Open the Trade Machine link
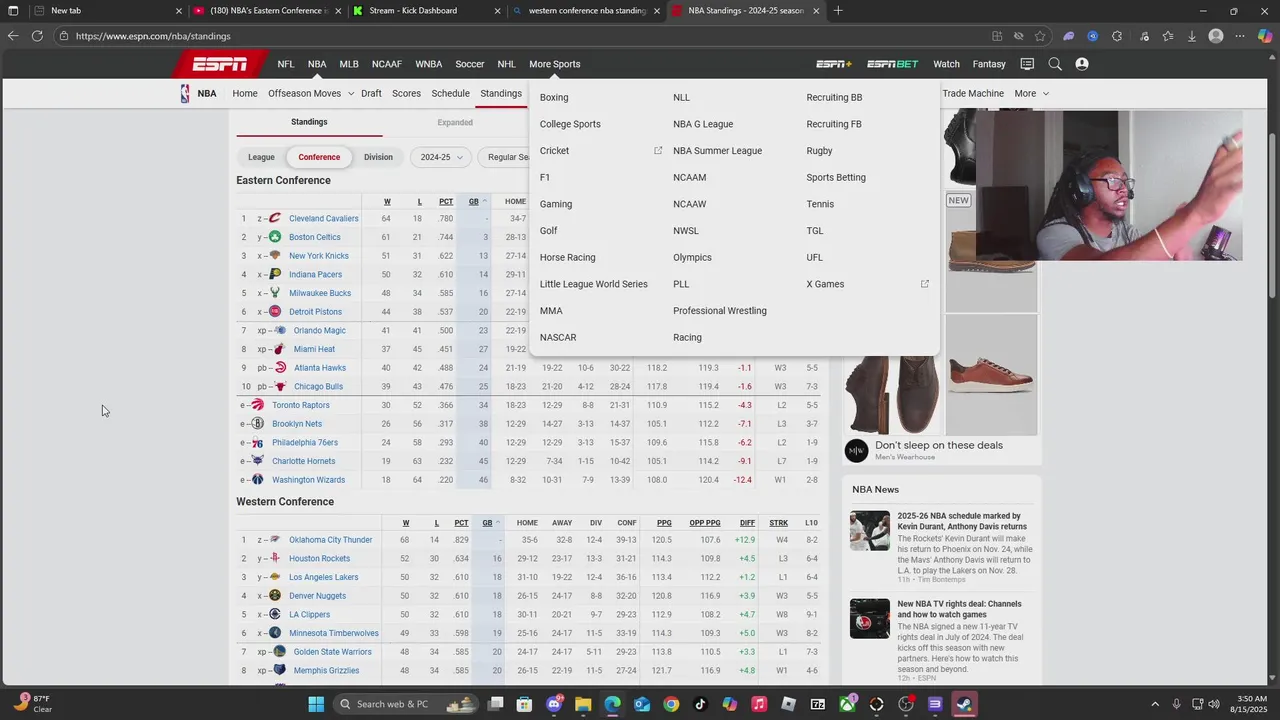 tap(973, 93)
